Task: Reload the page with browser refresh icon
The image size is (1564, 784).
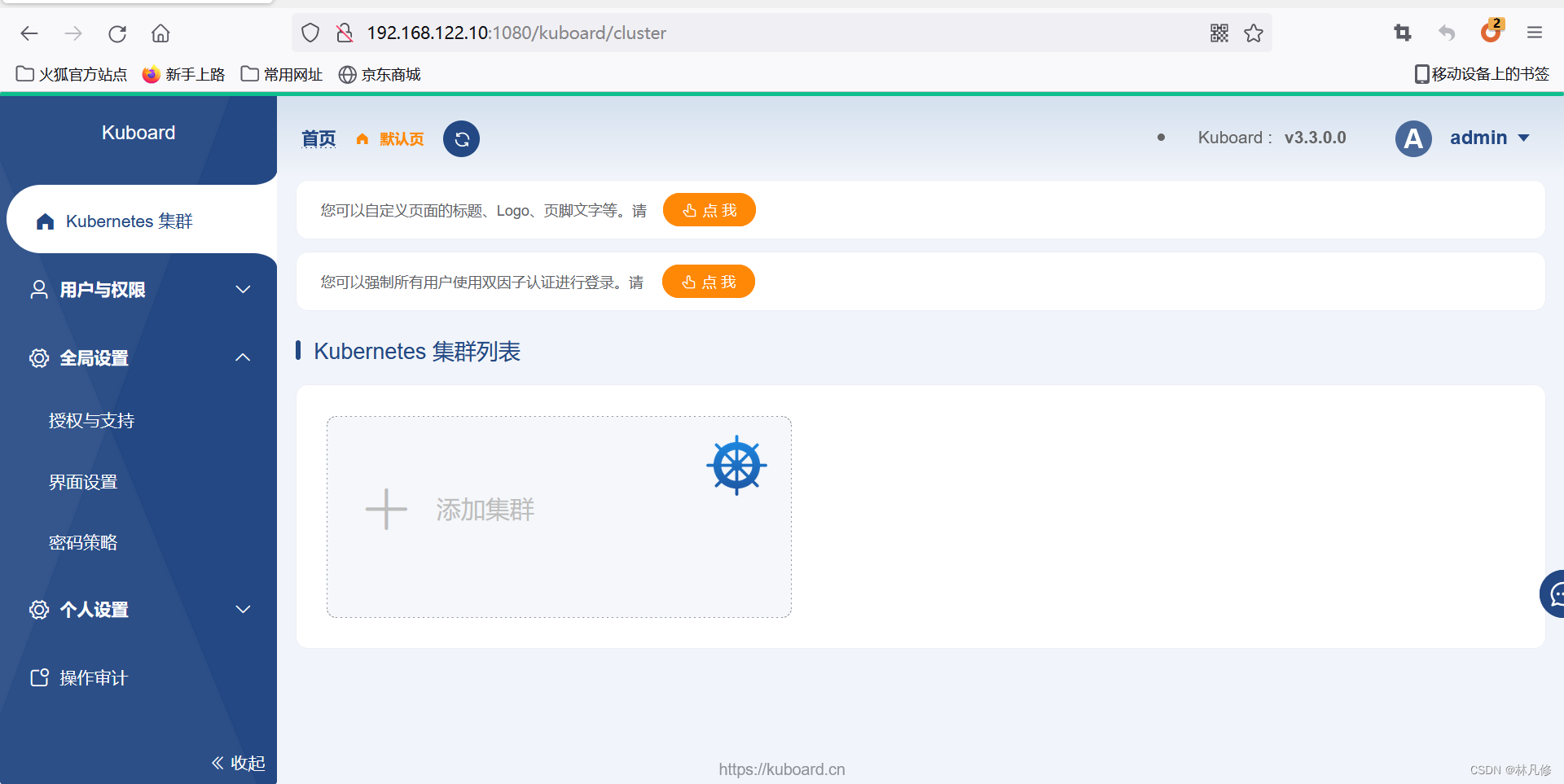Action: [x=117, y=33]
